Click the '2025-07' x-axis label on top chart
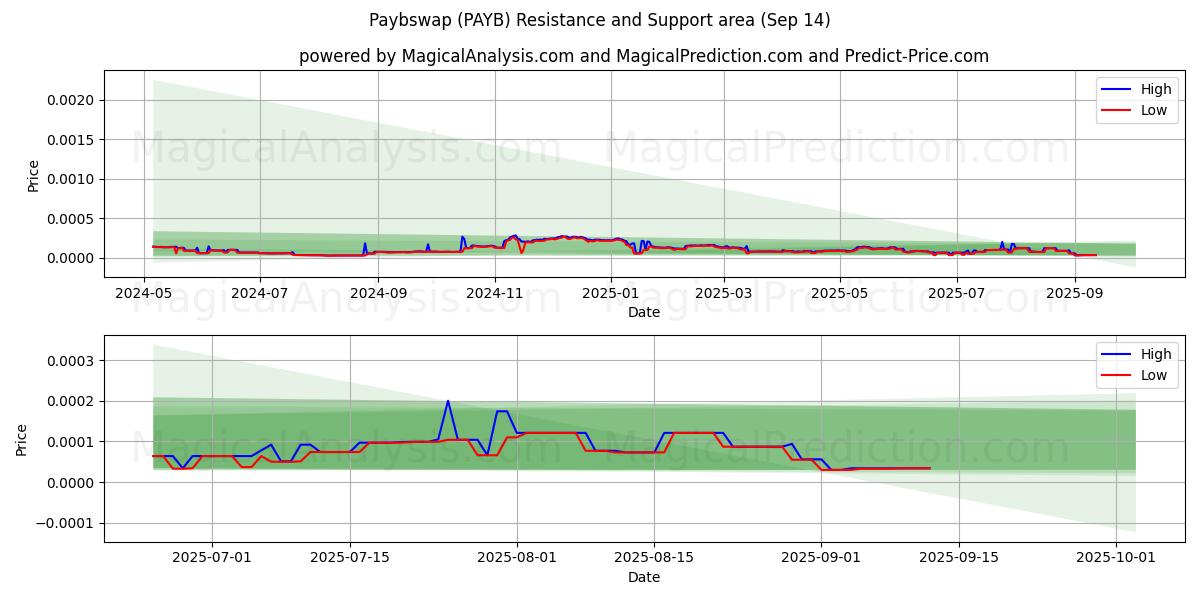Screen dimensions: 1200x600 coord(957,294)
